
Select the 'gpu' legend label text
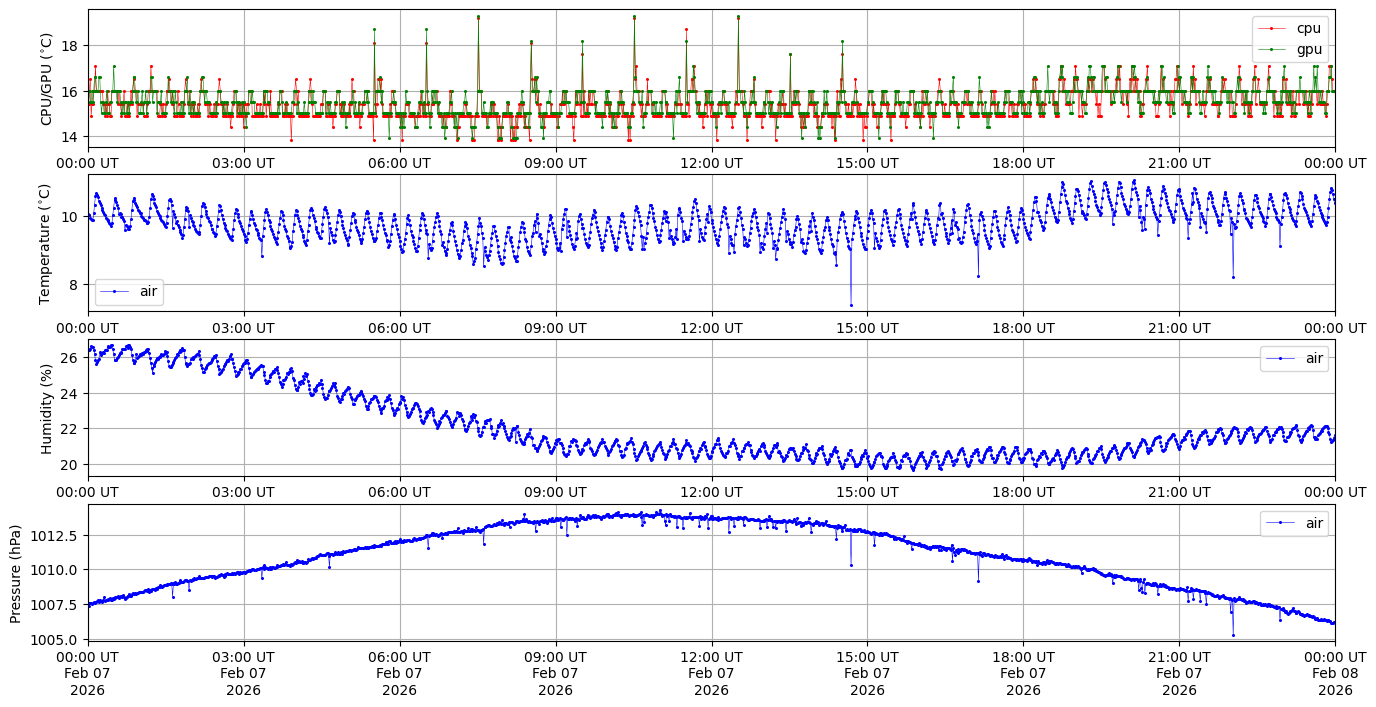point(1310,49)
